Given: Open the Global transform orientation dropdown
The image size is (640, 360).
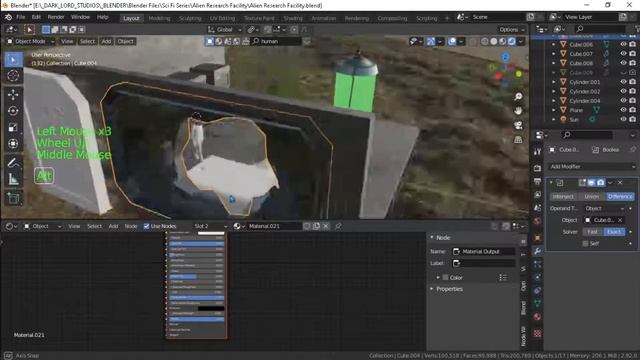Looking at the screenshot, I should coord(224,29).
